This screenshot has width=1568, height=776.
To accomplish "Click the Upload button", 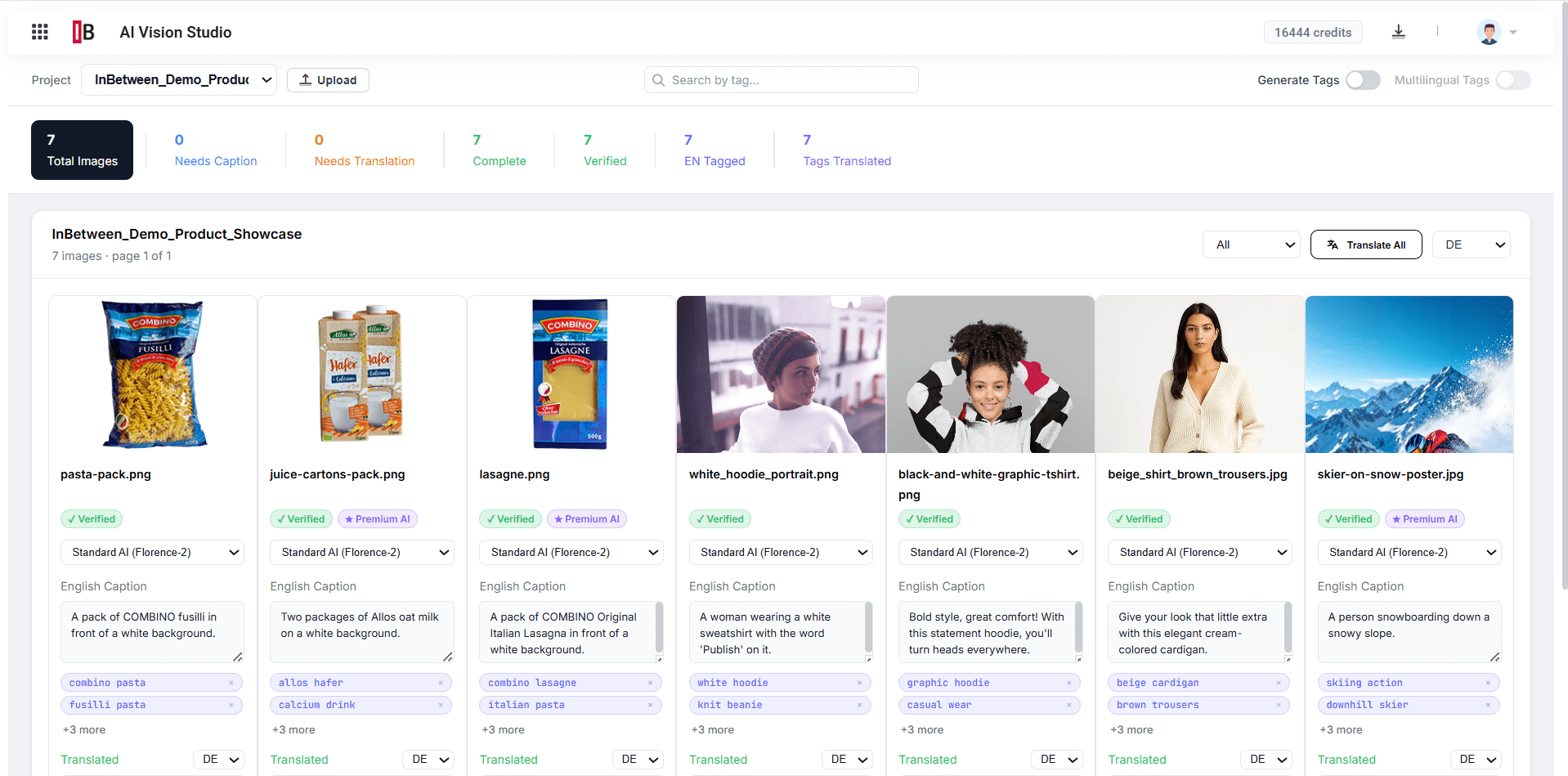I will point(328,80).
